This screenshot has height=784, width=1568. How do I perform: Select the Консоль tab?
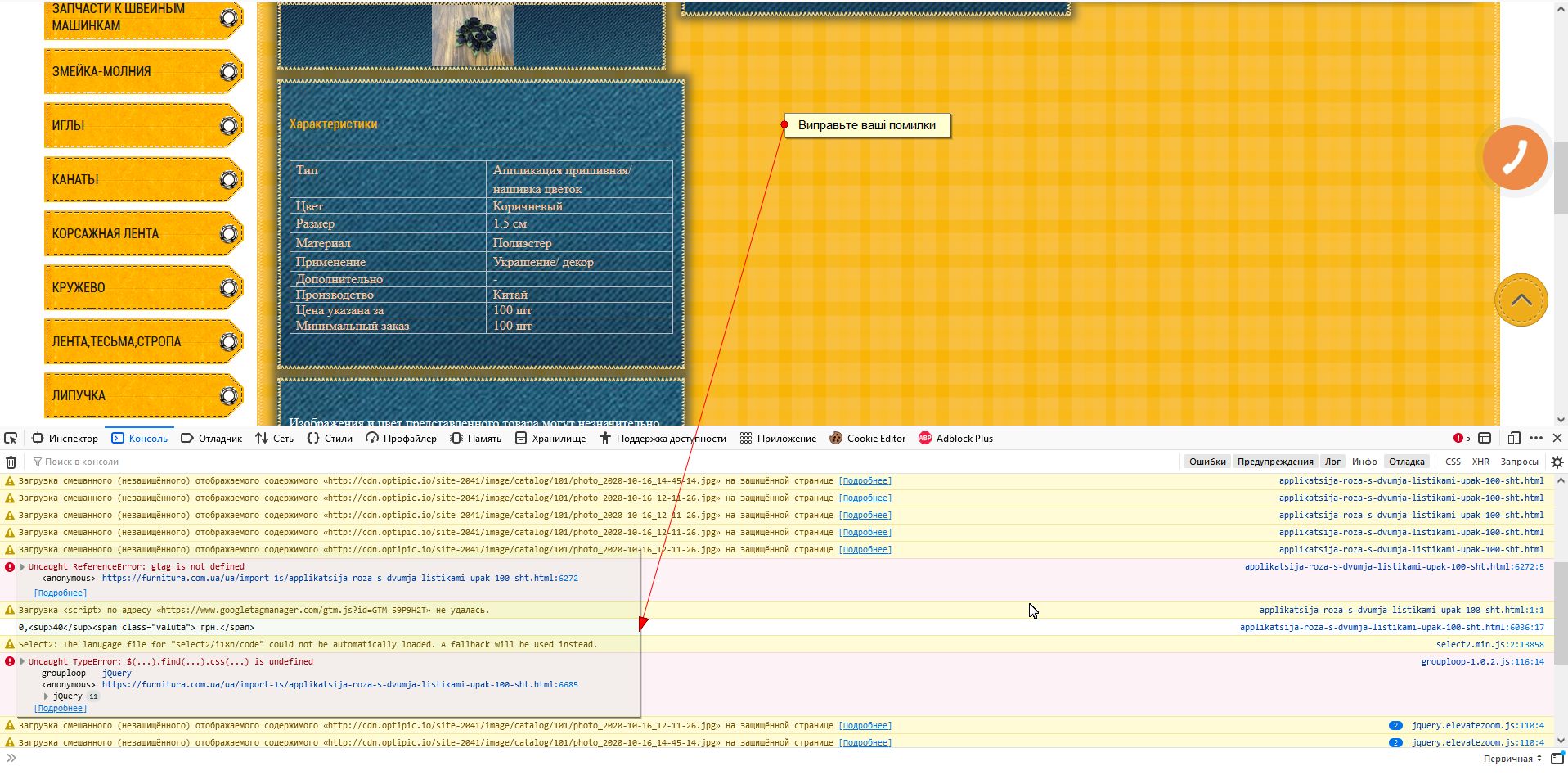pyautogui.click(x=140, y=438)
